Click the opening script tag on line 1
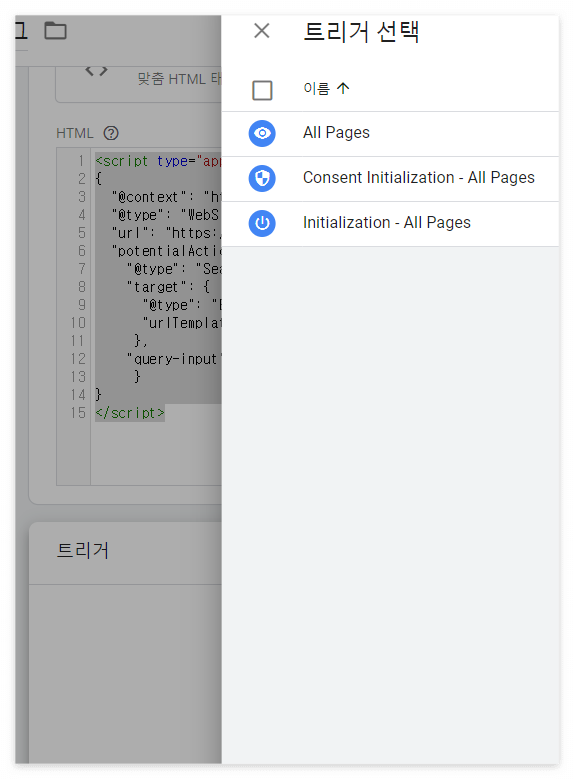Screen dimensions: 574x779 [158, 161]
